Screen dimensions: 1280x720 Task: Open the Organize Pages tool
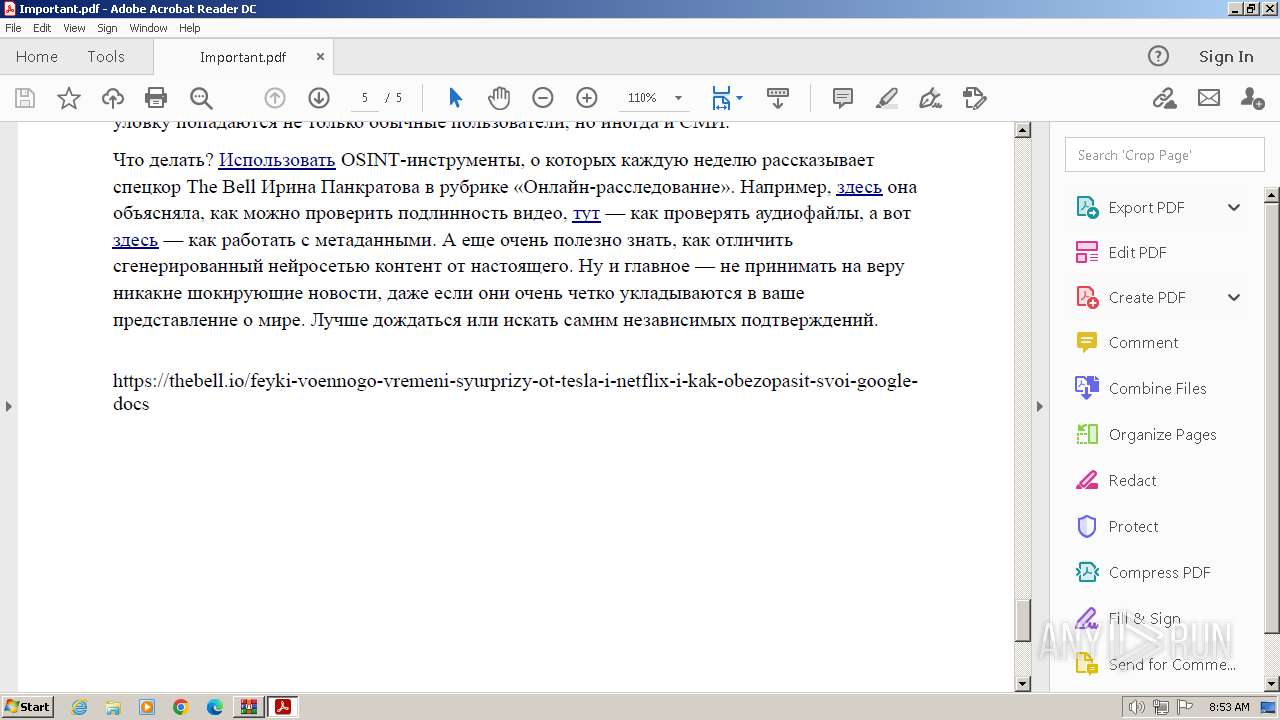[x=1162, y=435]
